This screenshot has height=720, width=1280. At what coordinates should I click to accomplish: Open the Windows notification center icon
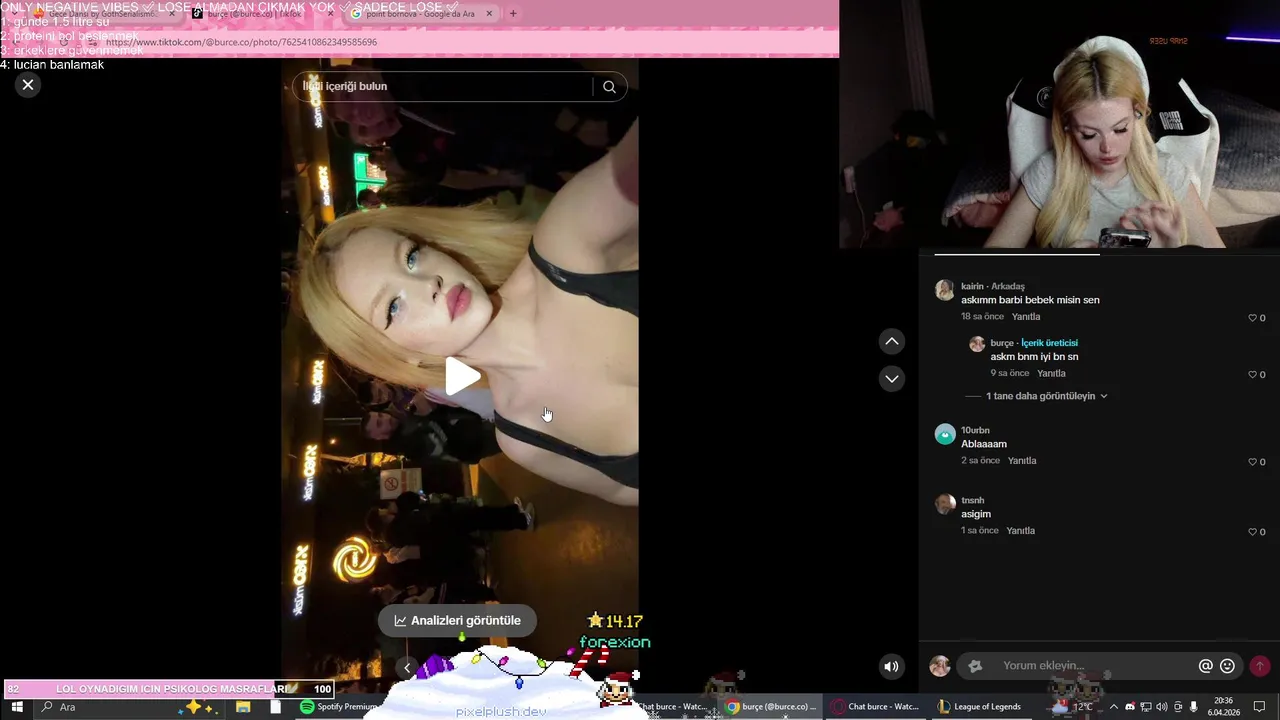(1260, 707)
